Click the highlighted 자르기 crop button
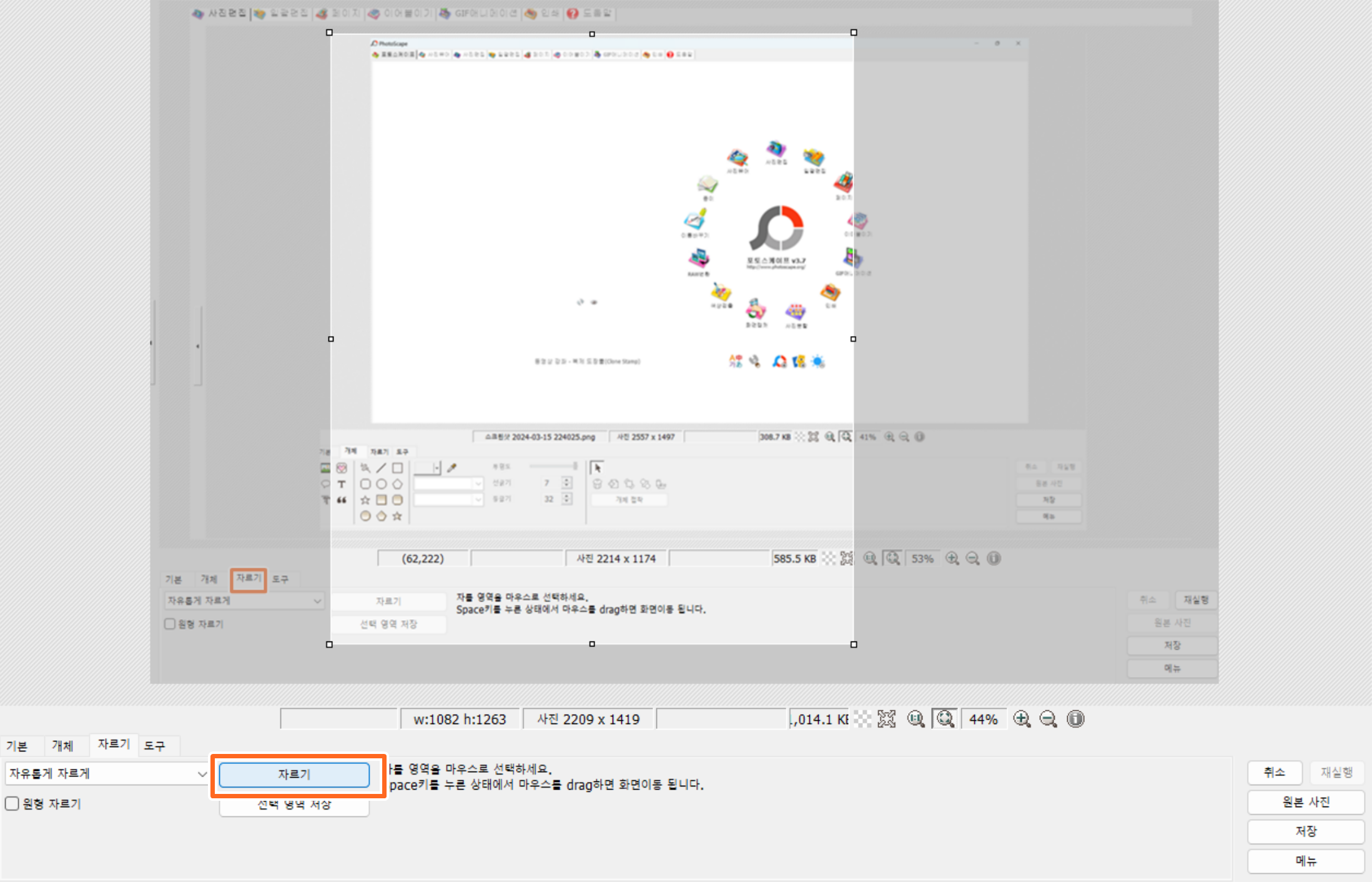1372x882 pixels. click(x=294, y=775)
